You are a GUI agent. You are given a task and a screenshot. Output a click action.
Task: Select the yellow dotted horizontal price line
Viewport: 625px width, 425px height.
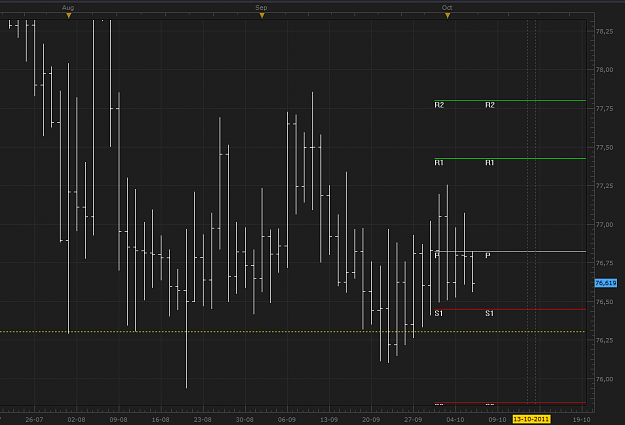293,332
